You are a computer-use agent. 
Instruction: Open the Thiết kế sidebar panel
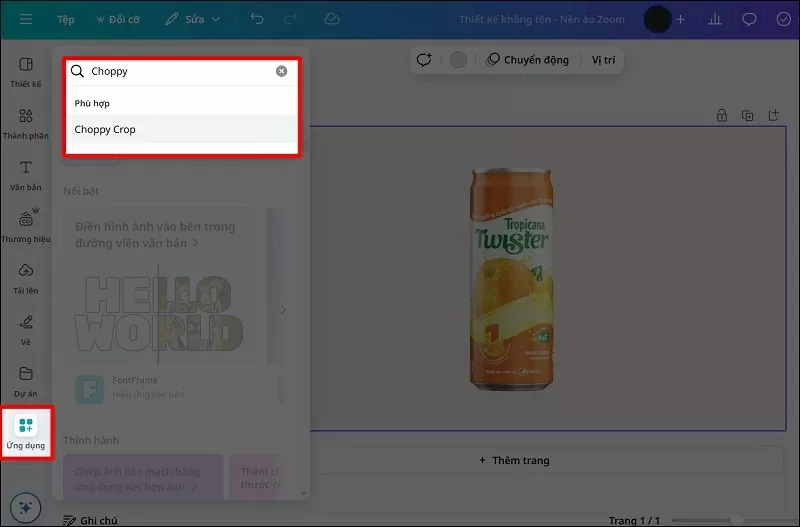[26, 71]
